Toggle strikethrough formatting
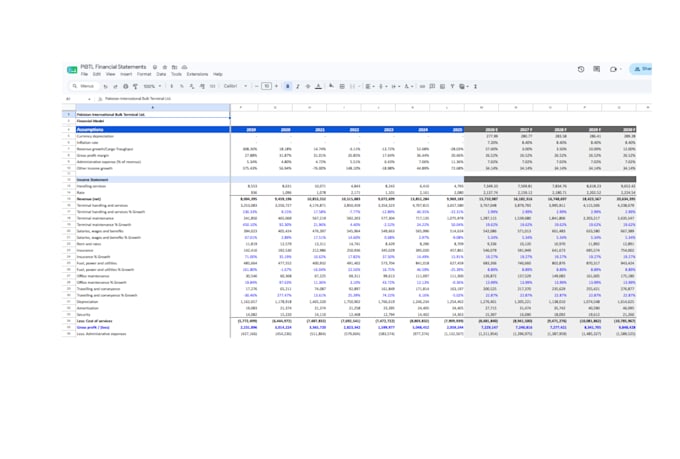The image size is (680, 459). click(x=308, y=86)
